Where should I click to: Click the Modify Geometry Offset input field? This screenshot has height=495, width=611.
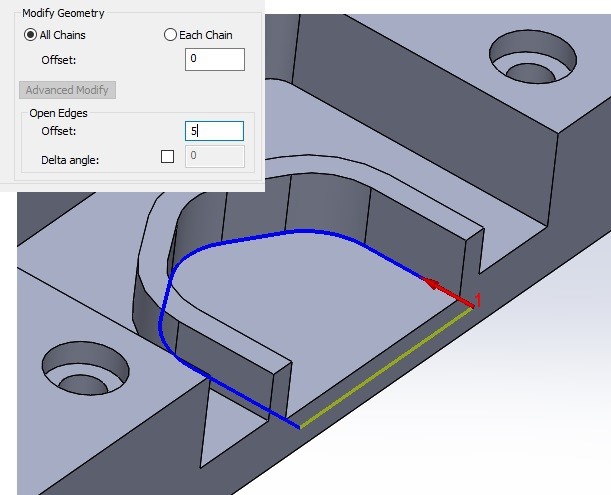[x=215, y=59]
